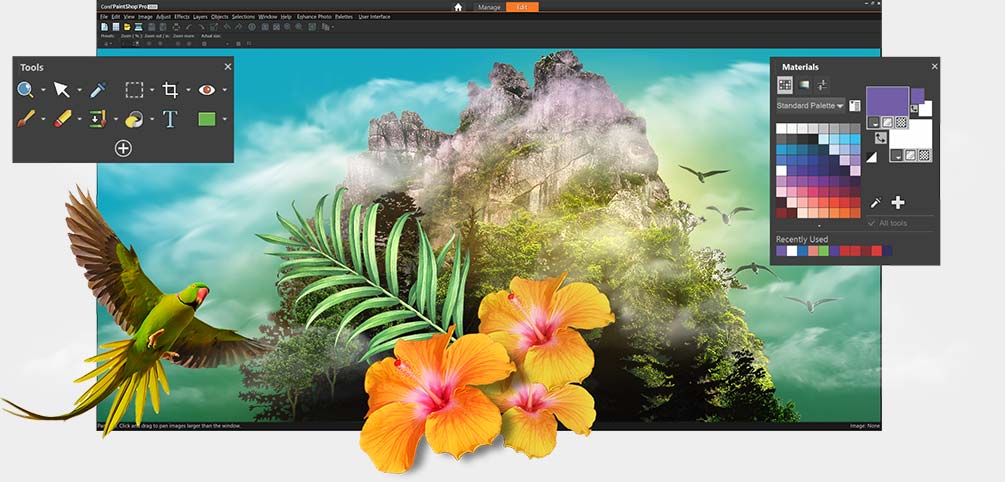Open the Enhance Photo menu
The image size is (1005, 482).
click(314, 17)
